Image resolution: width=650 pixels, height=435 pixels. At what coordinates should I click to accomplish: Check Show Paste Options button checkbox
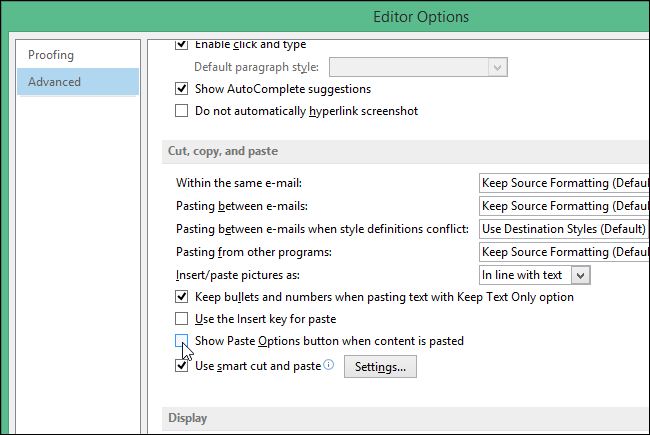(182, 341)
